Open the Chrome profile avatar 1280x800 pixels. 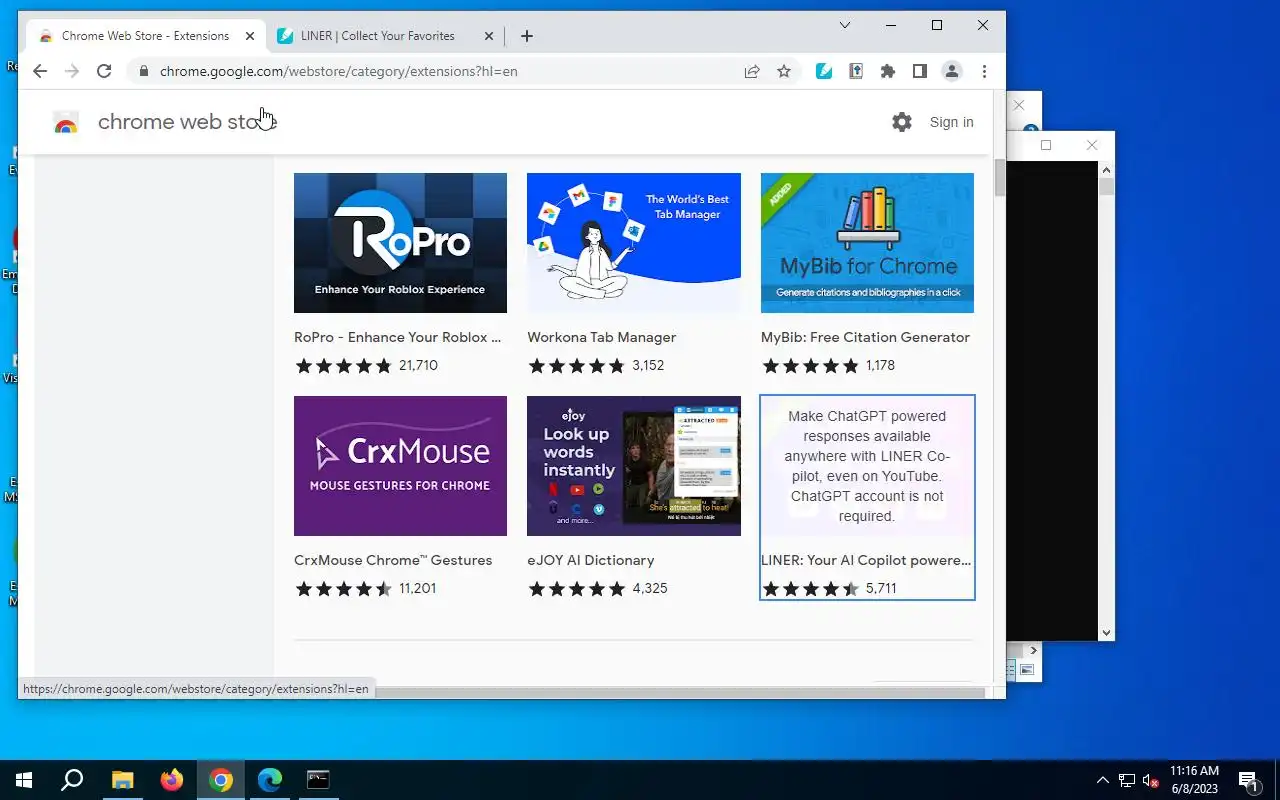952,71
